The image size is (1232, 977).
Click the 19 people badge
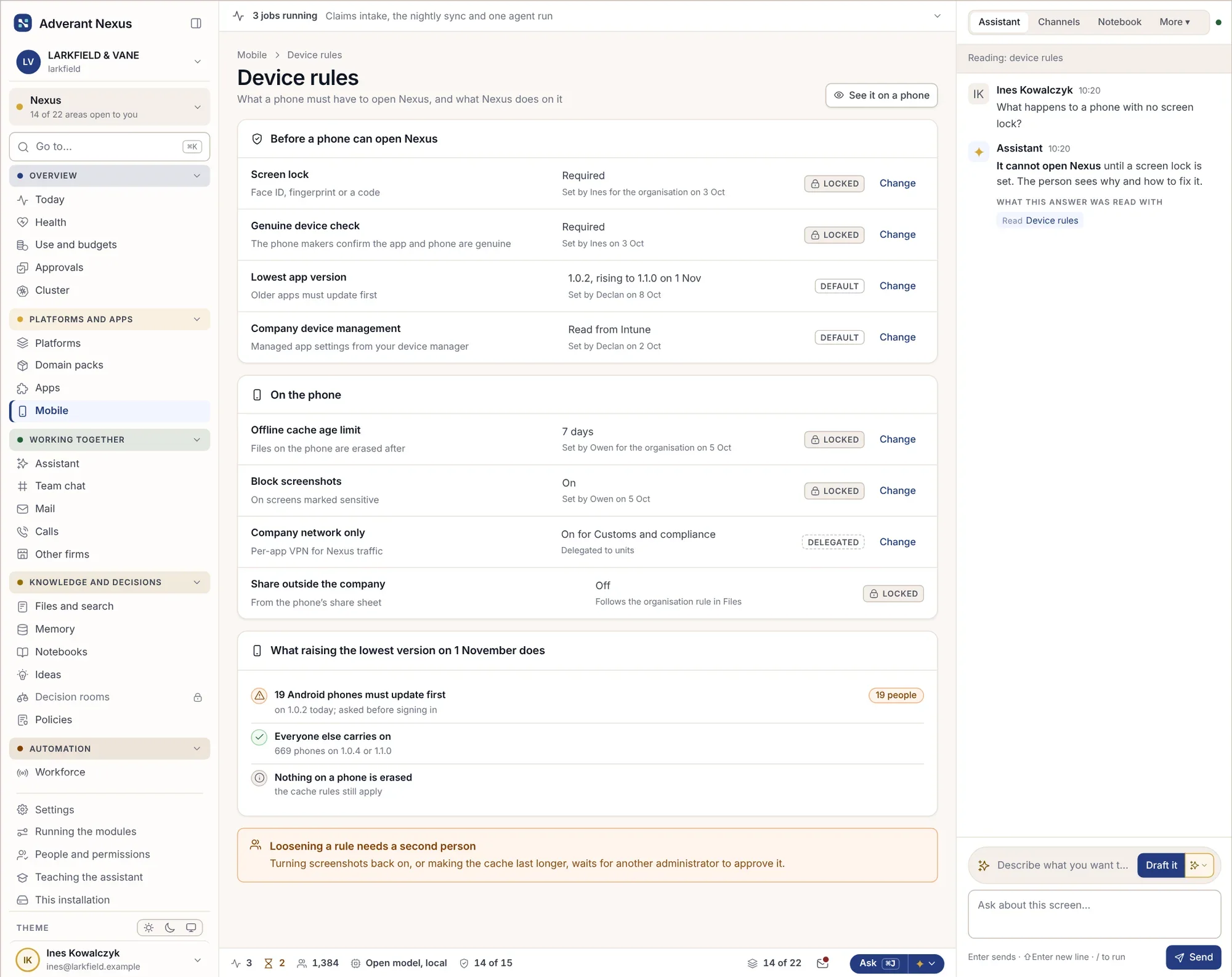(x=896, y=695)
